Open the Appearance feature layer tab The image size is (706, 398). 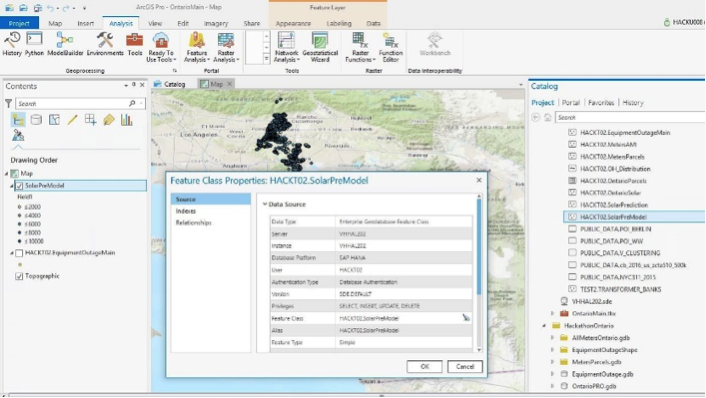click(x=293, y=23)
